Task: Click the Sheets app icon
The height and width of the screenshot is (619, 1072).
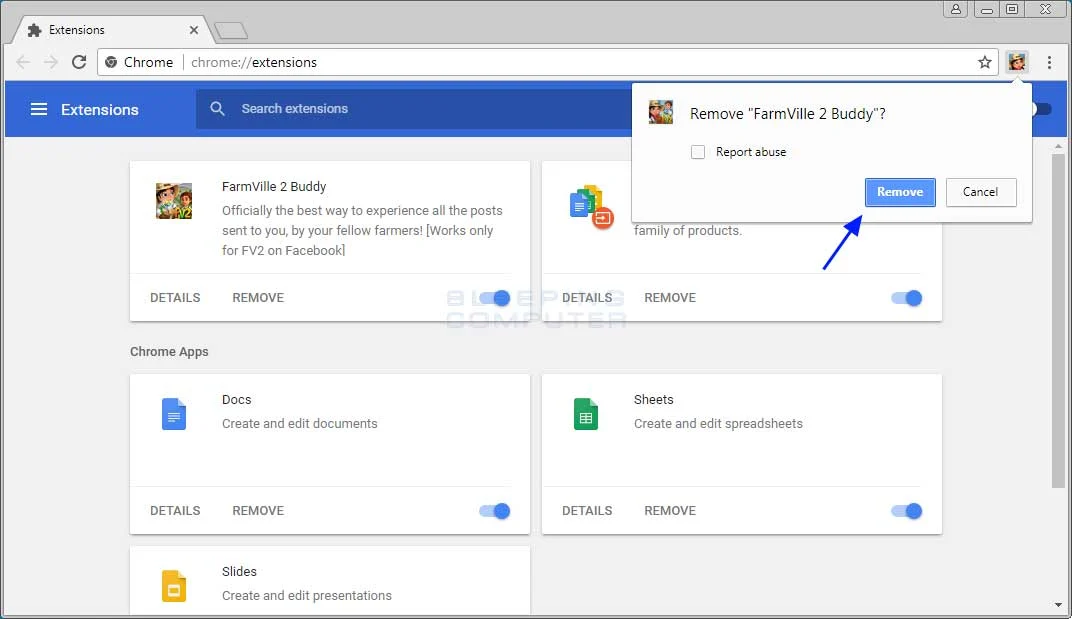Action: coord(586,413)
